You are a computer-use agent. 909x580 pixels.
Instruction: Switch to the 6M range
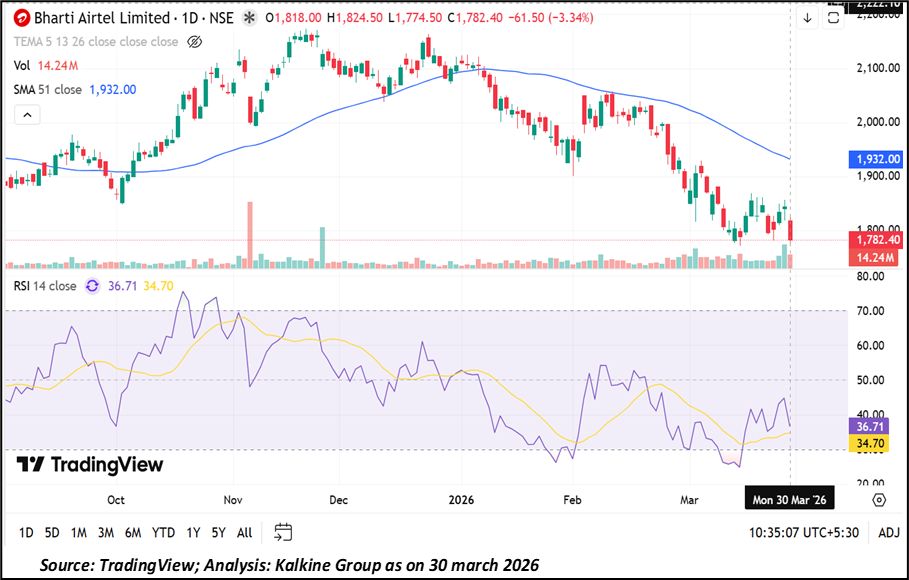point(132,532)
